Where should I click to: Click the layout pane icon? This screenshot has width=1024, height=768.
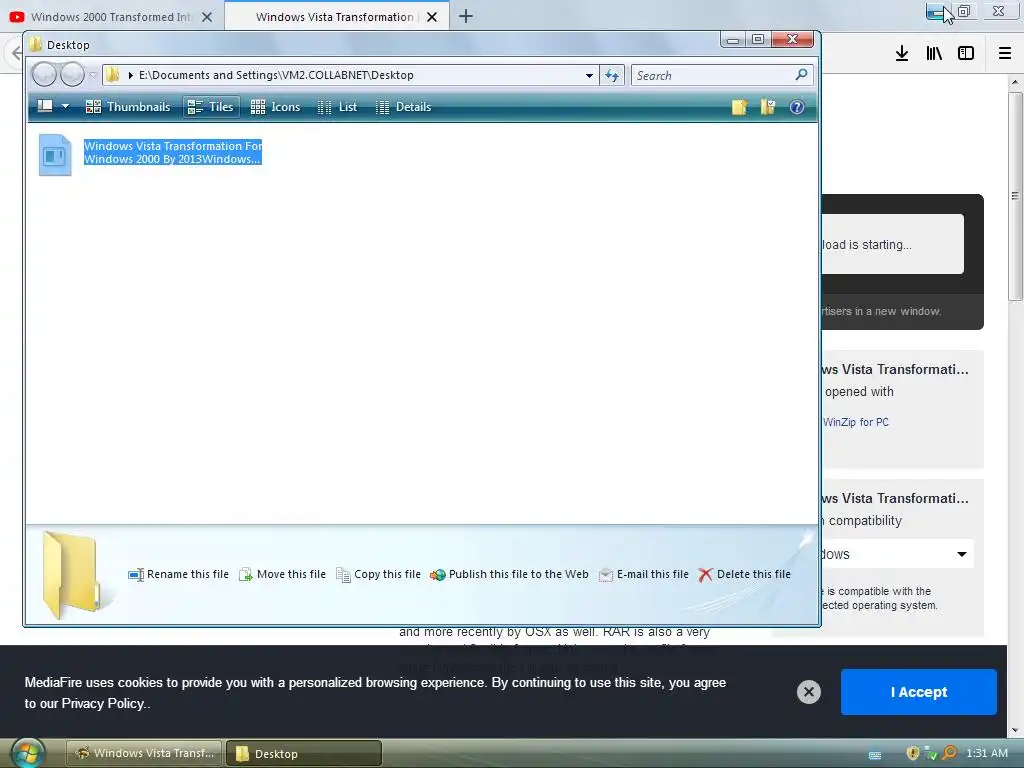pos(45,106)
